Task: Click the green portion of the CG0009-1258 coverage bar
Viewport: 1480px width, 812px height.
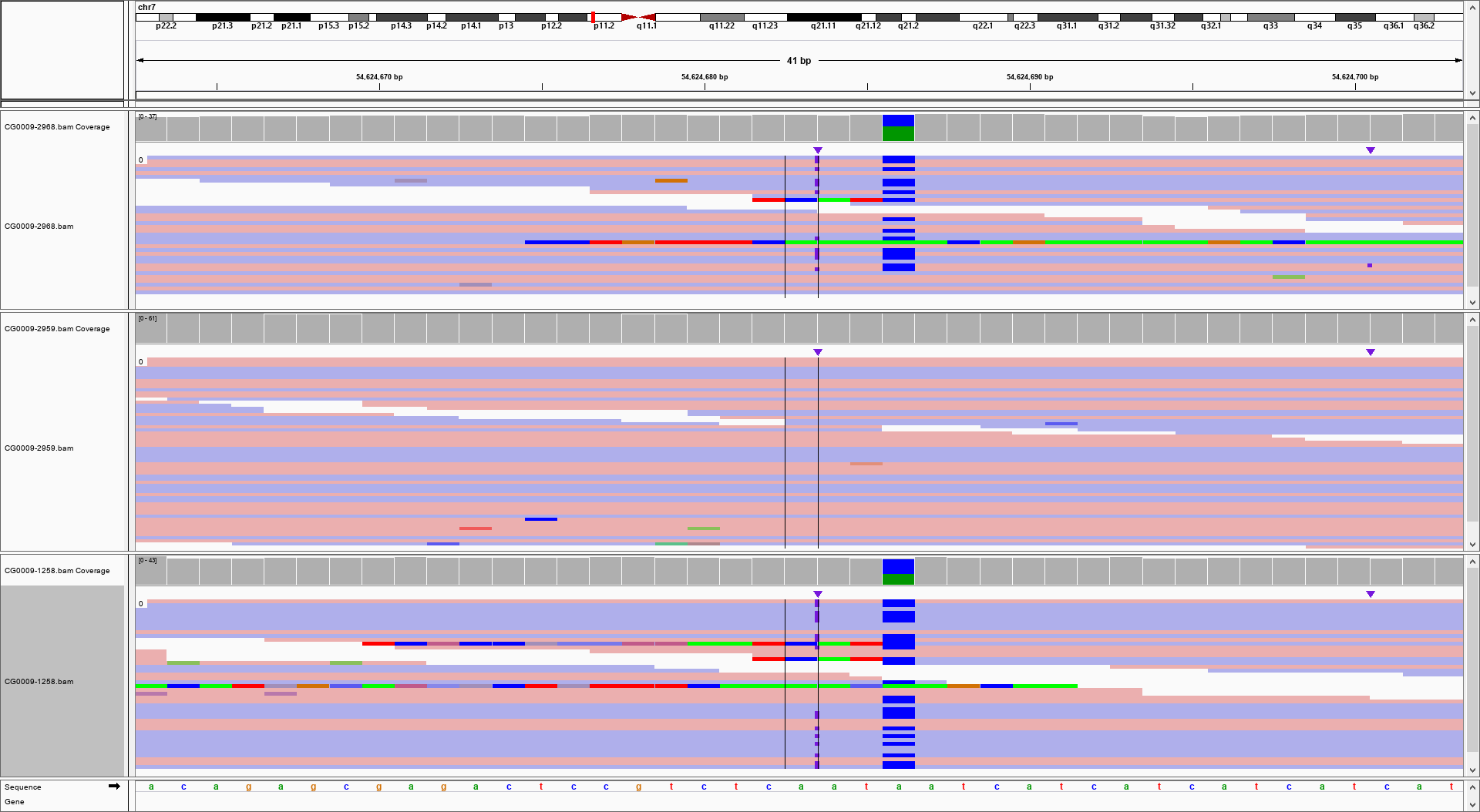Action: click(898, 577)
